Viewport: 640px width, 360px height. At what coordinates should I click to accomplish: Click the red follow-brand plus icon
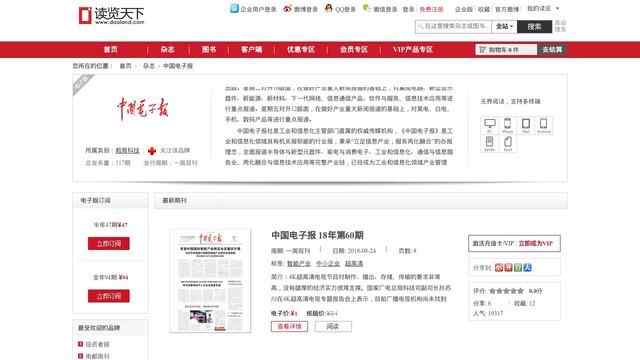pos(152,151)
